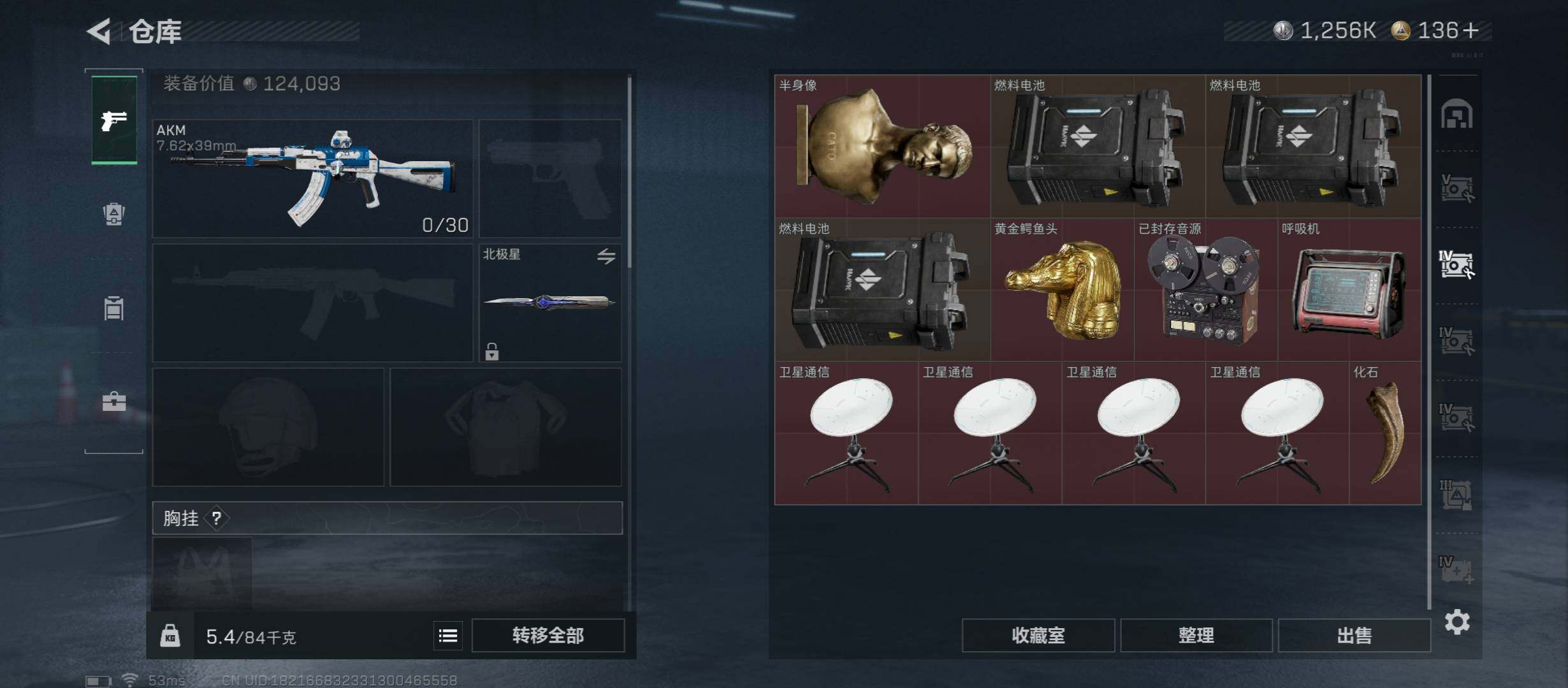Click the swap arrows on 北极星 knife slot
Image resolution: width=1568 pixels, height=688 pixels.
(x=606, y=256)
